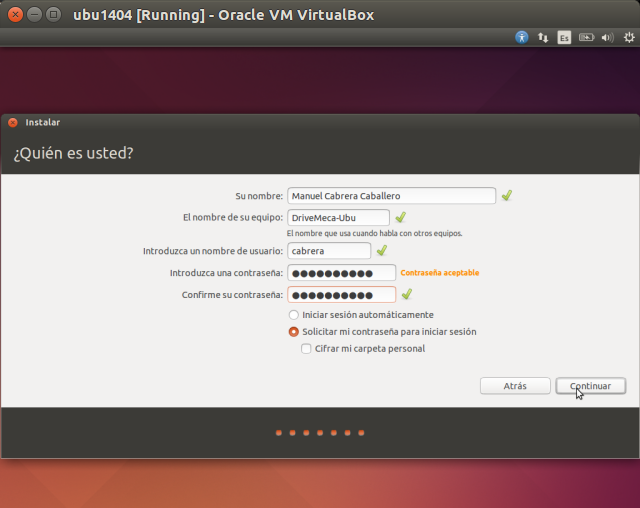Screen dimensions: 640x508
Task: Click the checkmark next to the username field
Action: pyautogui.click(x=382, y=250)
